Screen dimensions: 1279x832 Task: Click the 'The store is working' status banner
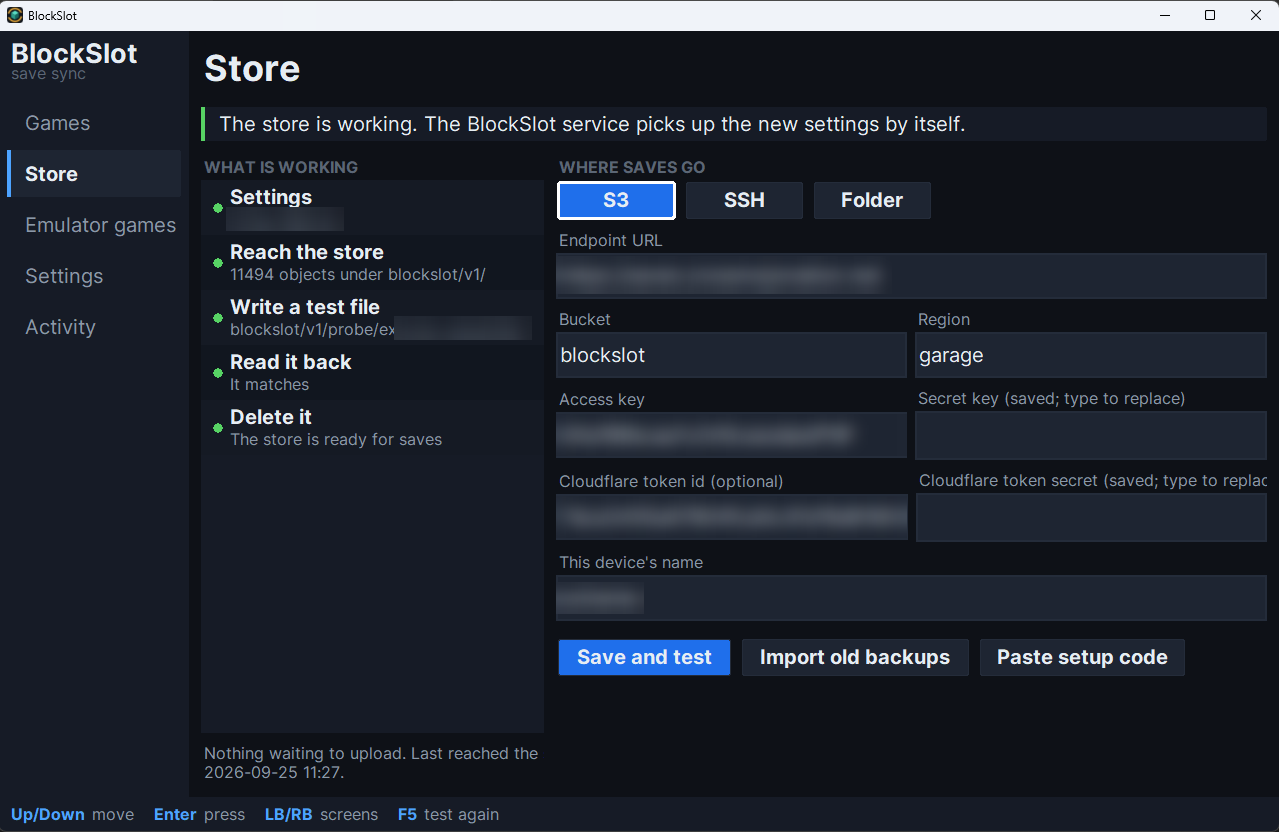(x=734, y=125)
